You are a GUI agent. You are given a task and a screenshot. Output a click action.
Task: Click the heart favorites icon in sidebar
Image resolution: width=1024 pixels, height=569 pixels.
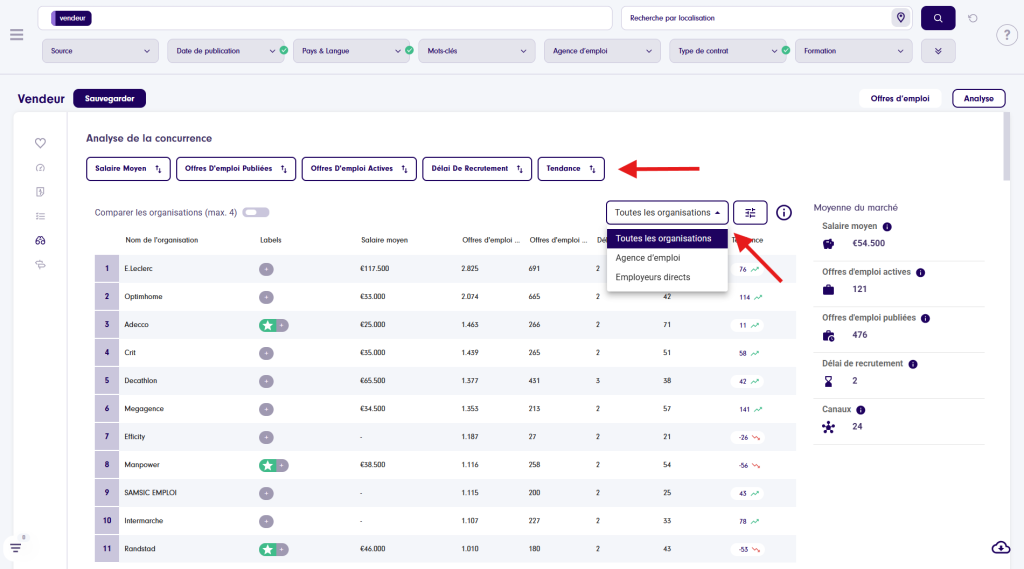[40, 143]
